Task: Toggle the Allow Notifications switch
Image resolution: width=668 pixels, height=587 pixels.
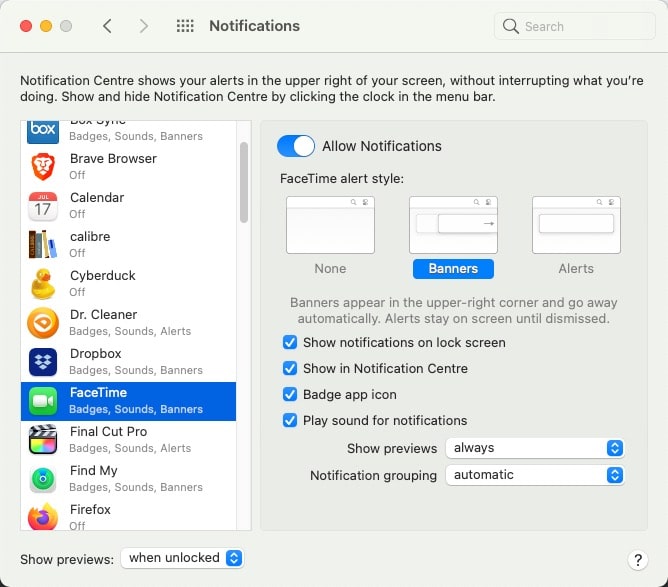Action: [296, 146]
